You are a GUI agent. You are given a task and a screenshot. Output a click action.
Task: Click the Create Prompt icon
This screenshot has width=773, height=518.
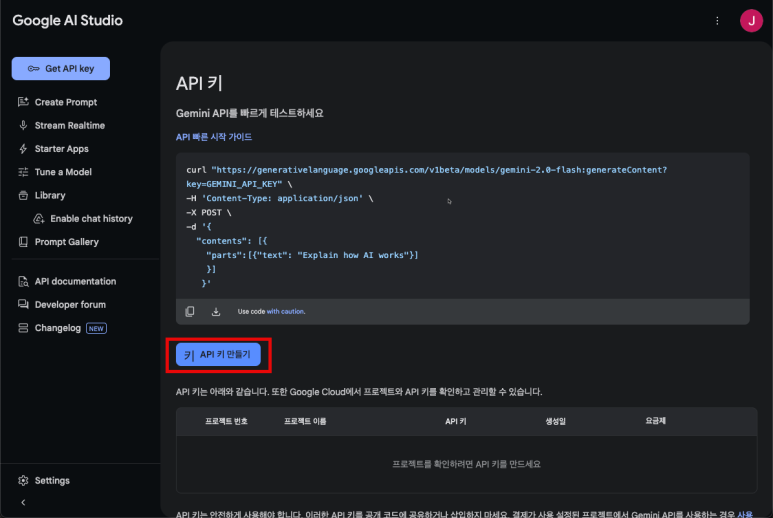23,102
